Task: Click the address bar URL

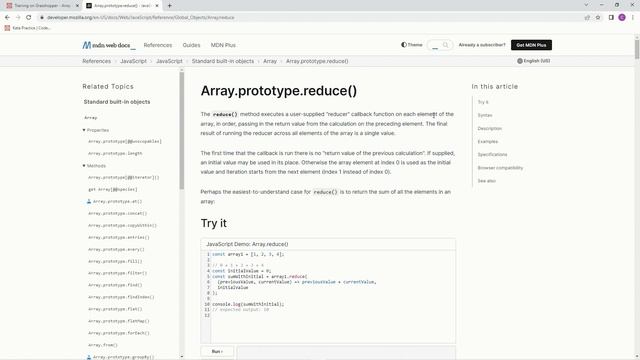Action: pyautogui.click(x=140, y=18)
